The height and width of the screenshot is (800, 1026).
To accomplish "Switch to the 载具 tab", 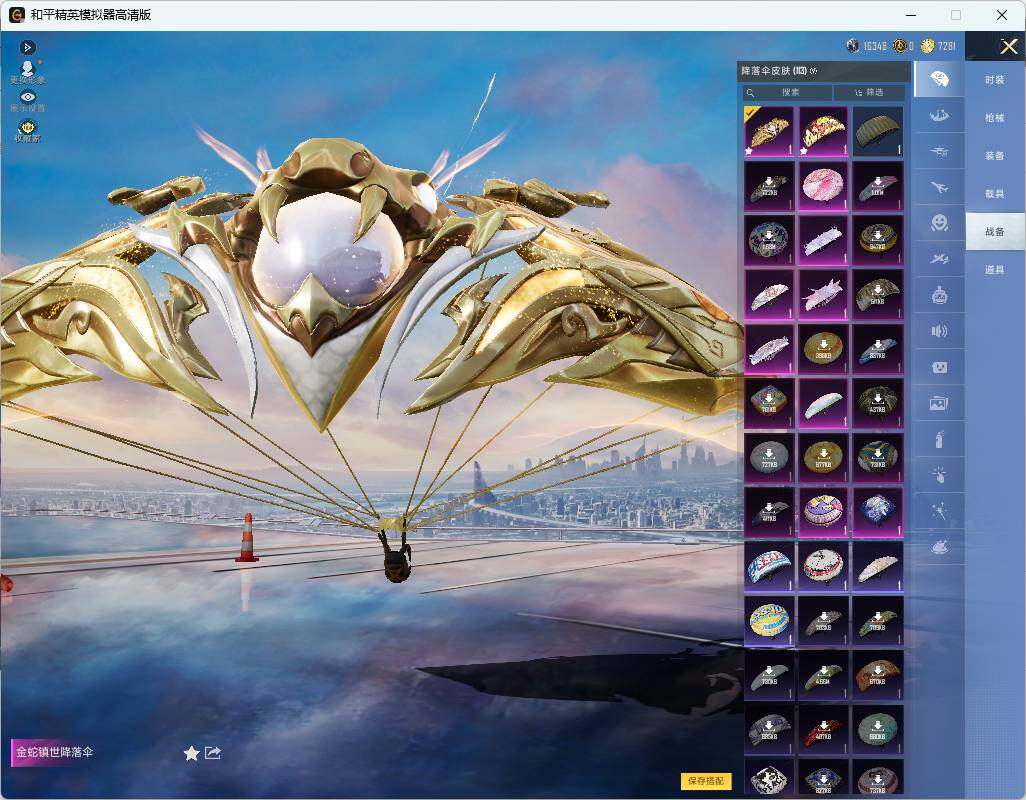I will (995, 194).
